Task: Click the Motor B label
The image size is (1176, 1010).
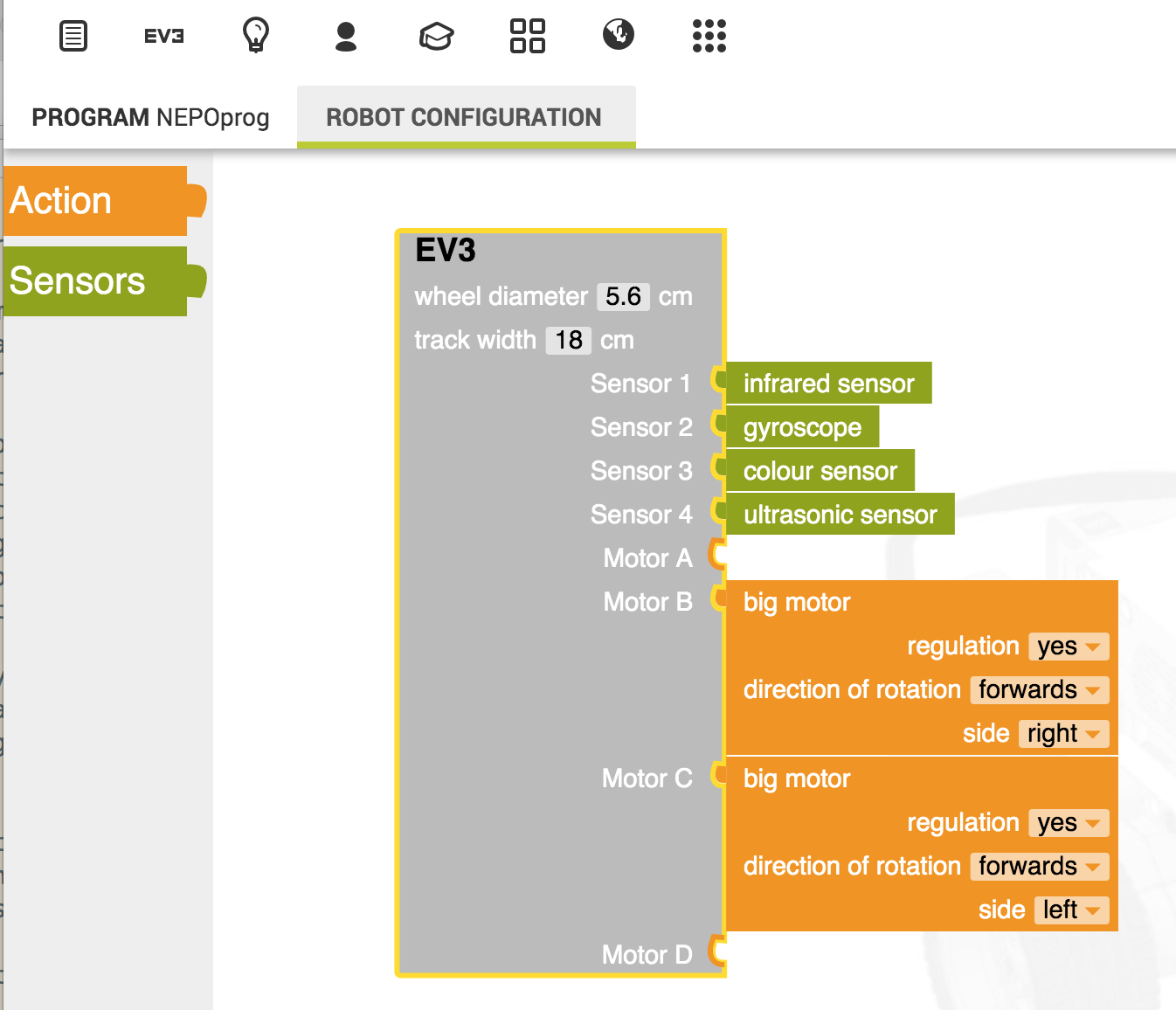Action: point(647,602)
